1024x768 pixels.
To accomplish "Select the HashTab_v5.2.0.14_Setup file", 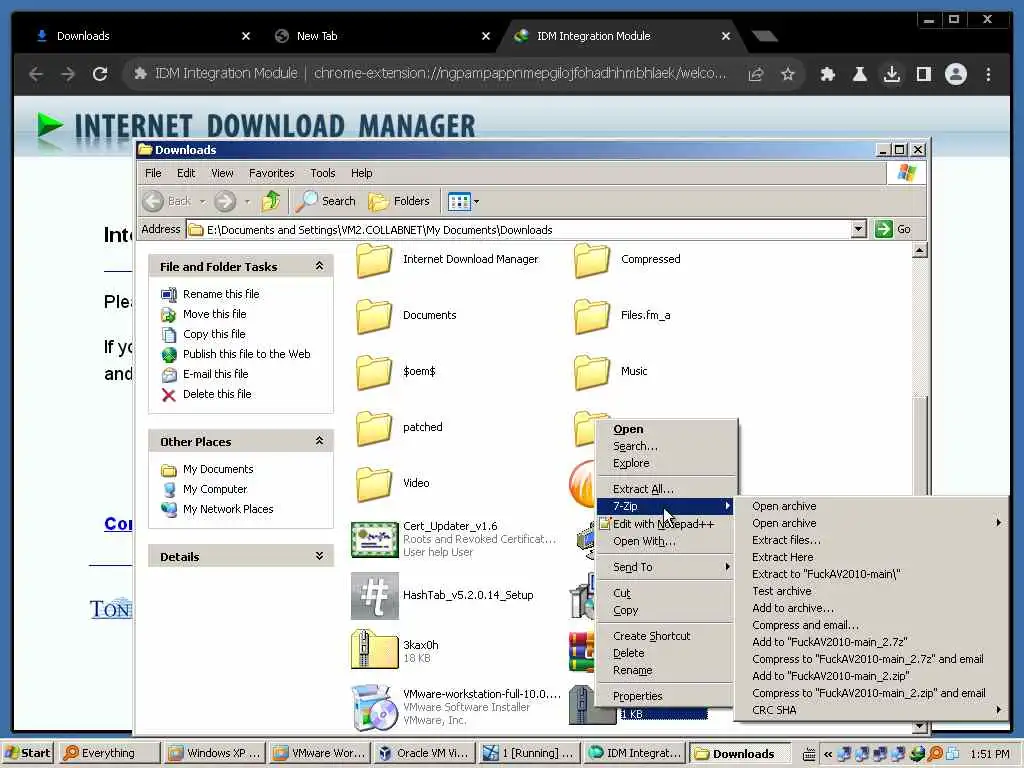I will click(x=374, y=596).
